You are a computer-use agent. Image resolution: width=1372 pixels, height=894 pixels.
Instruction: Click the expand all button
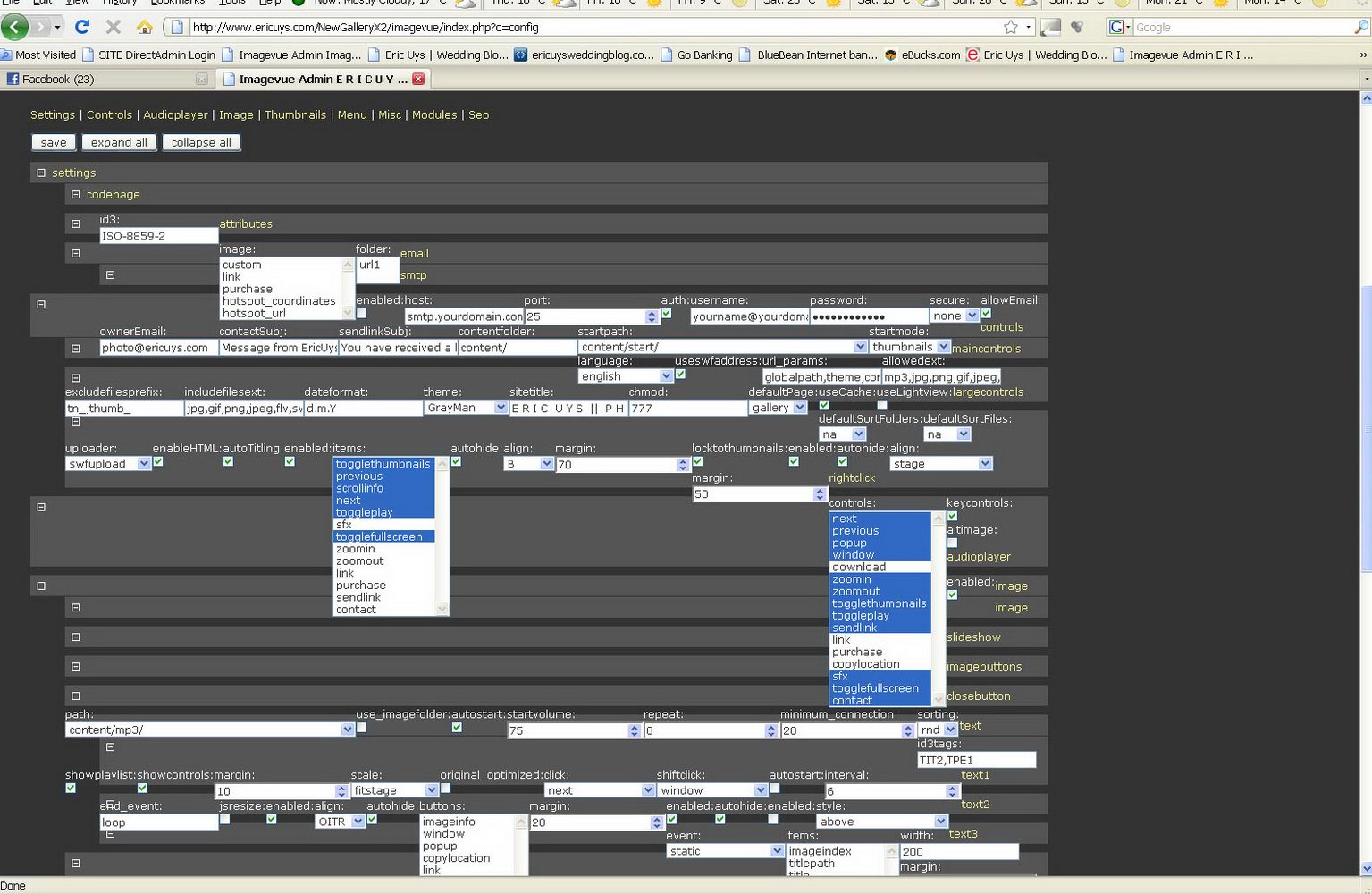click(x=119, y=142)
